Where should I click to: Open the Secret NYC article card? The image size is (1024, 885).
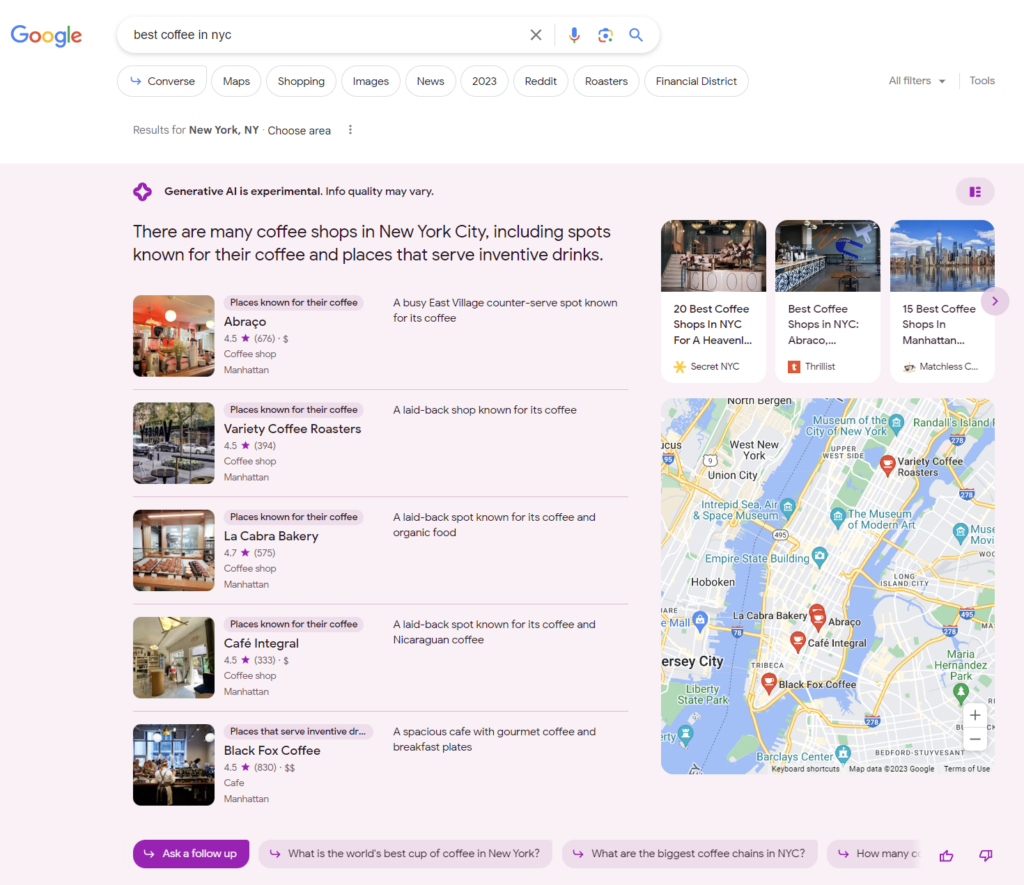click(713, 301)
